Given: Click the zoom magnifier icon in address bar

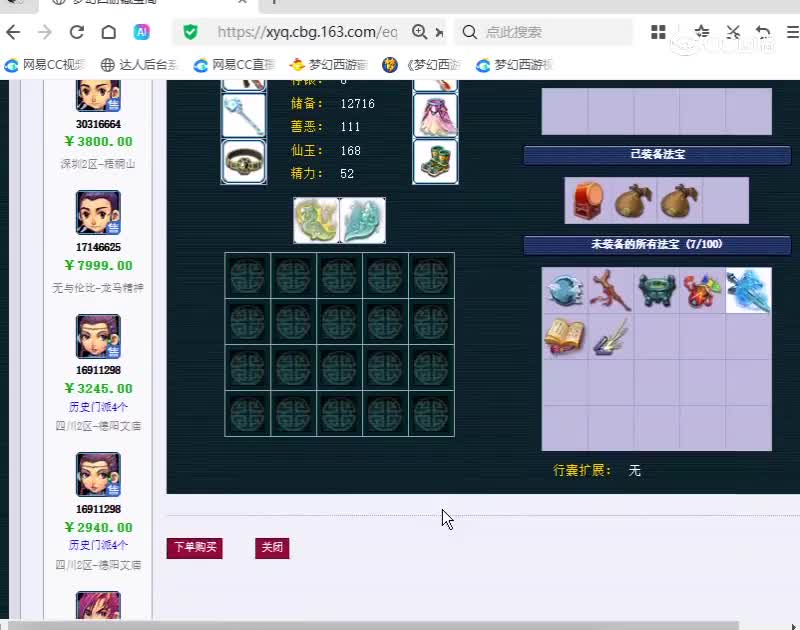Looking at the screenshot, I should [x=419, y=32].
